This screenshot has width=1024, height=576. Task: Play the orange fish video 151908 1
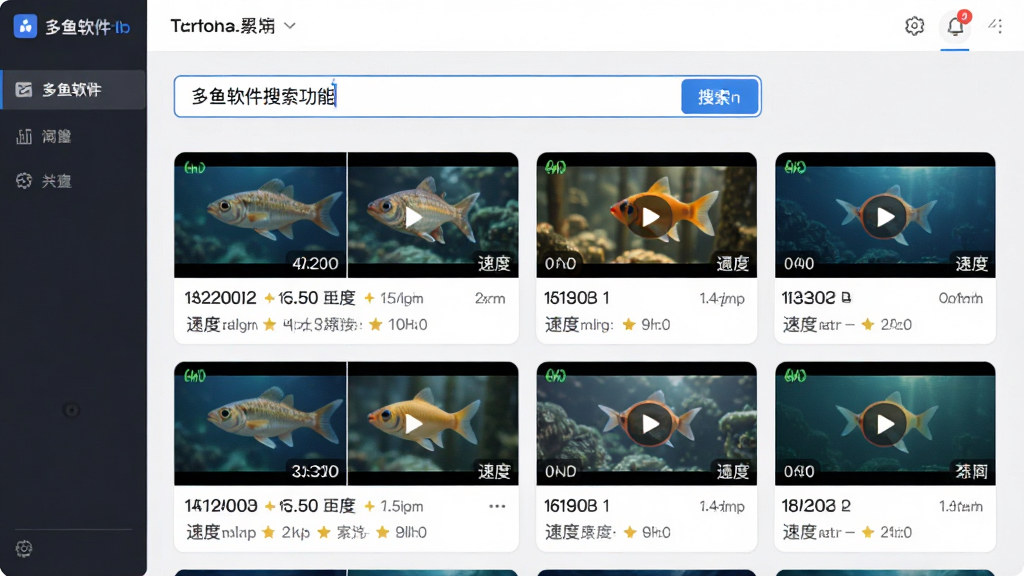click(x=650, y=217)
